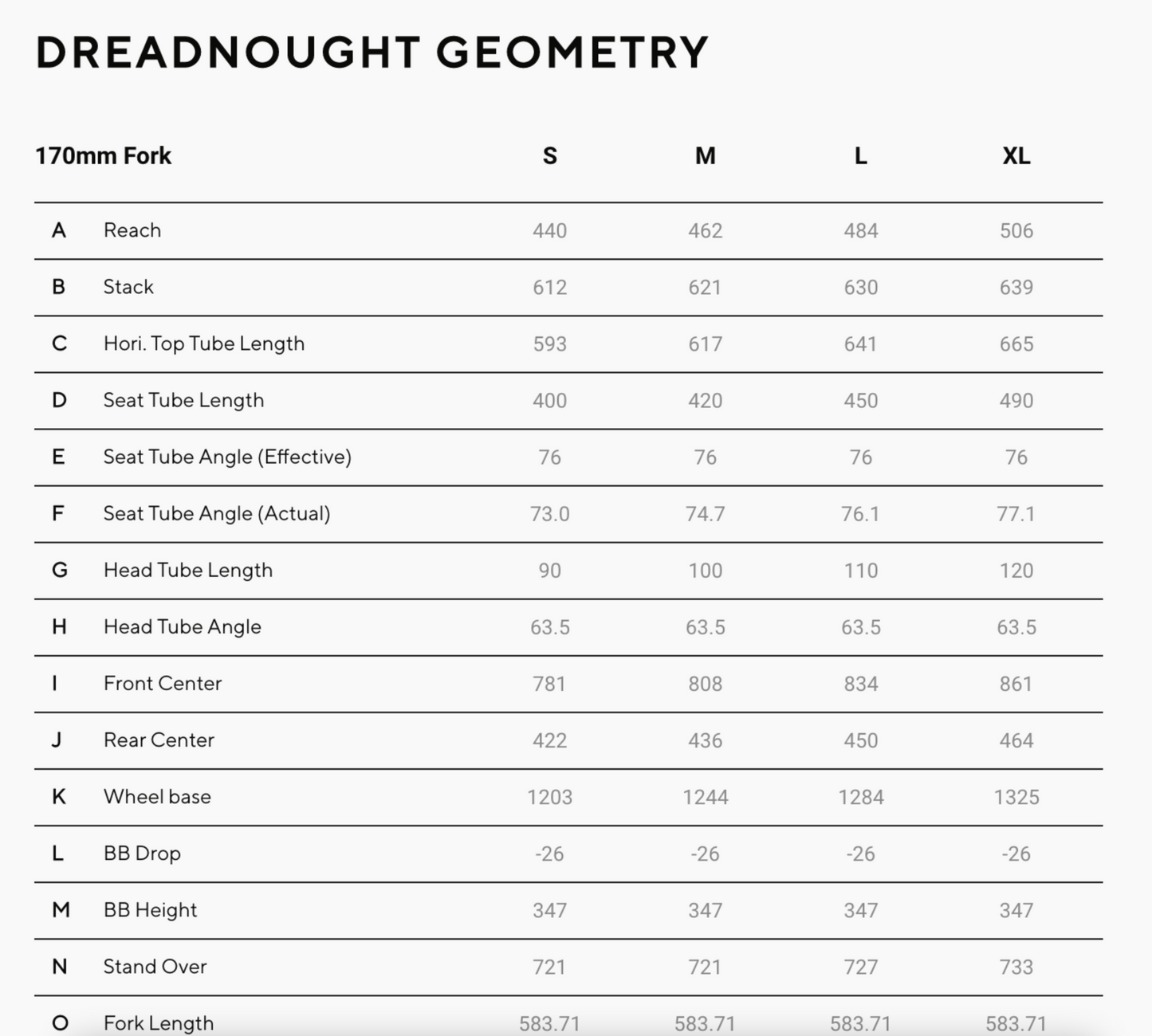Click the Stack row label
Screen dimensions: 1152x1036
tap(128, 287)
